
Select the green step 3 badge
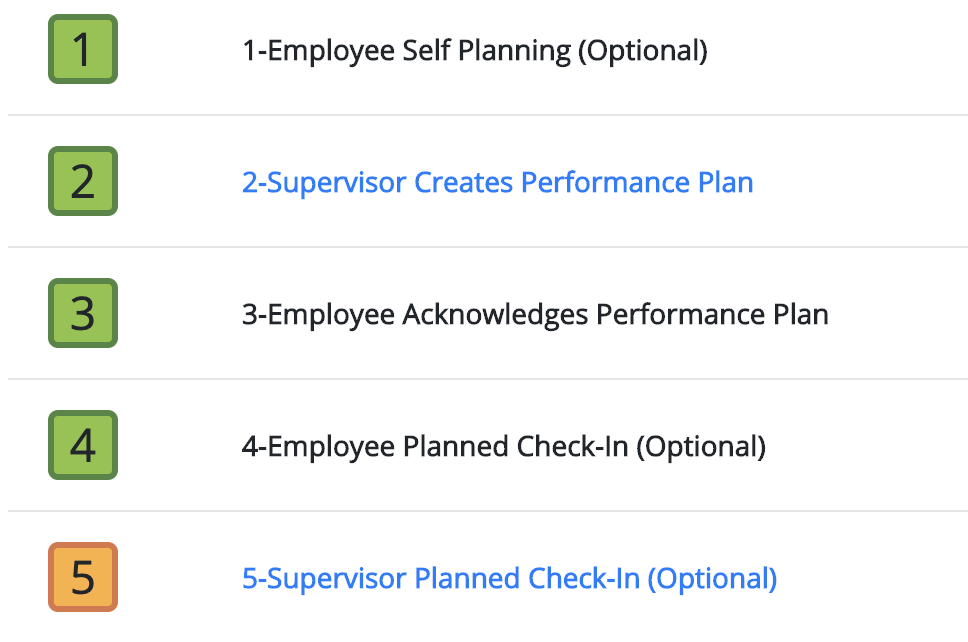(x=83, y=313)
